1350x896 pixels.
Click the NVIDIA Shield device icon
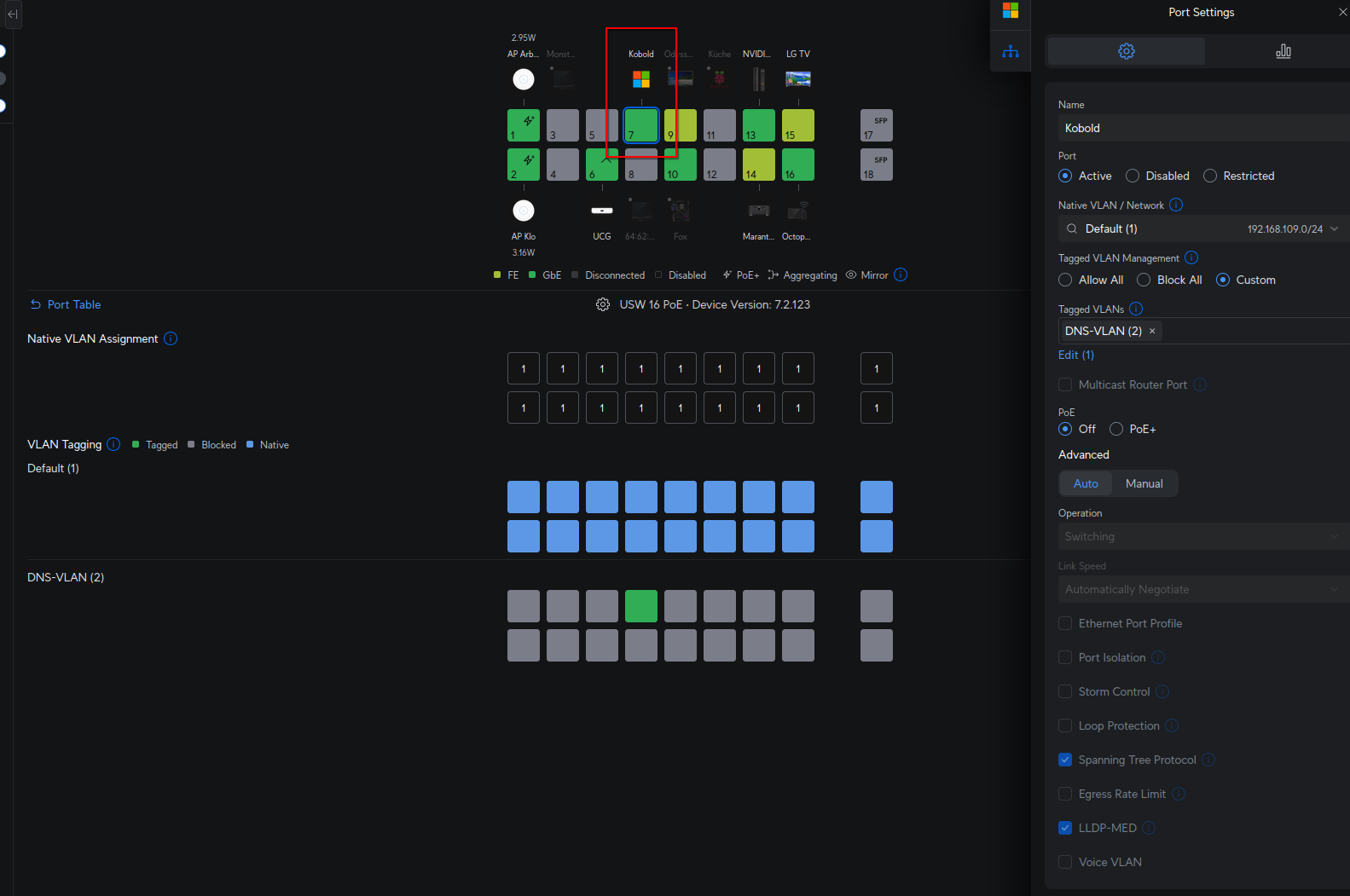pyautogui.click(x=759, y=79)
